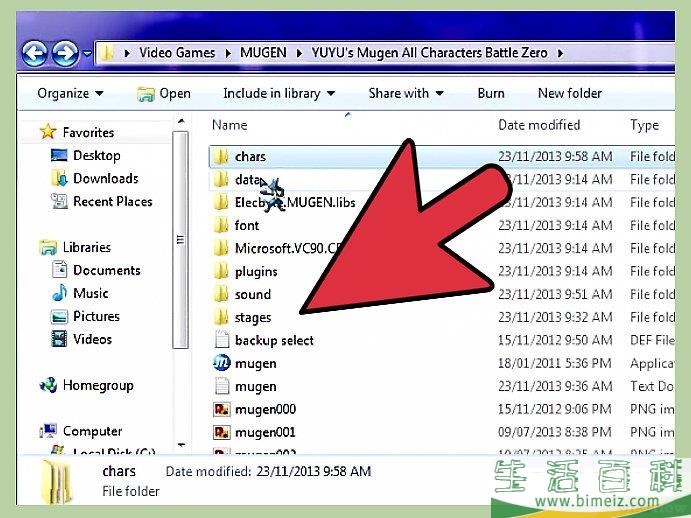Click the Recent Places icon

click(59, 201)
